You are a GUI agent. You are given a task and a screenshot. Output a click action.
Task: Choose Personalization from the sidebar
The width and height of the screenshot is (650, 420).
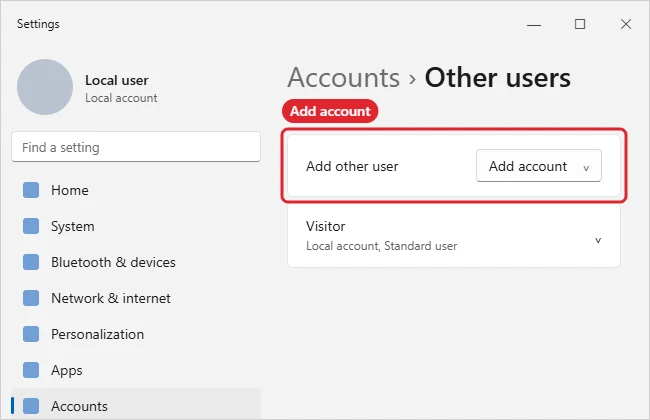click(136, 334)
